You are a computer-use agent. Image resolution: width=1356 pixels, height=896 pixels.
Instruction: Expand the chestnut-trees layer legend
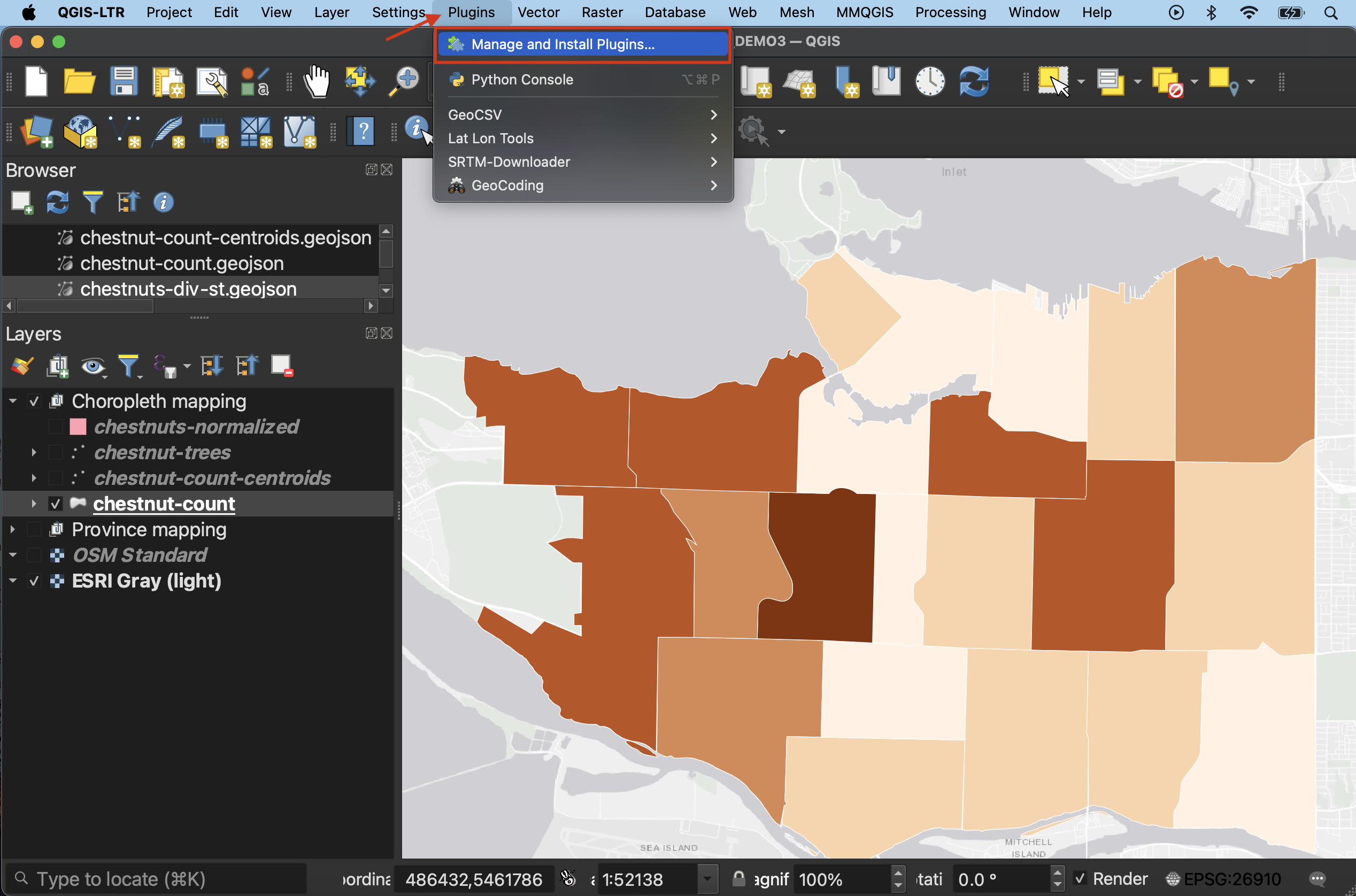point(34,453)
